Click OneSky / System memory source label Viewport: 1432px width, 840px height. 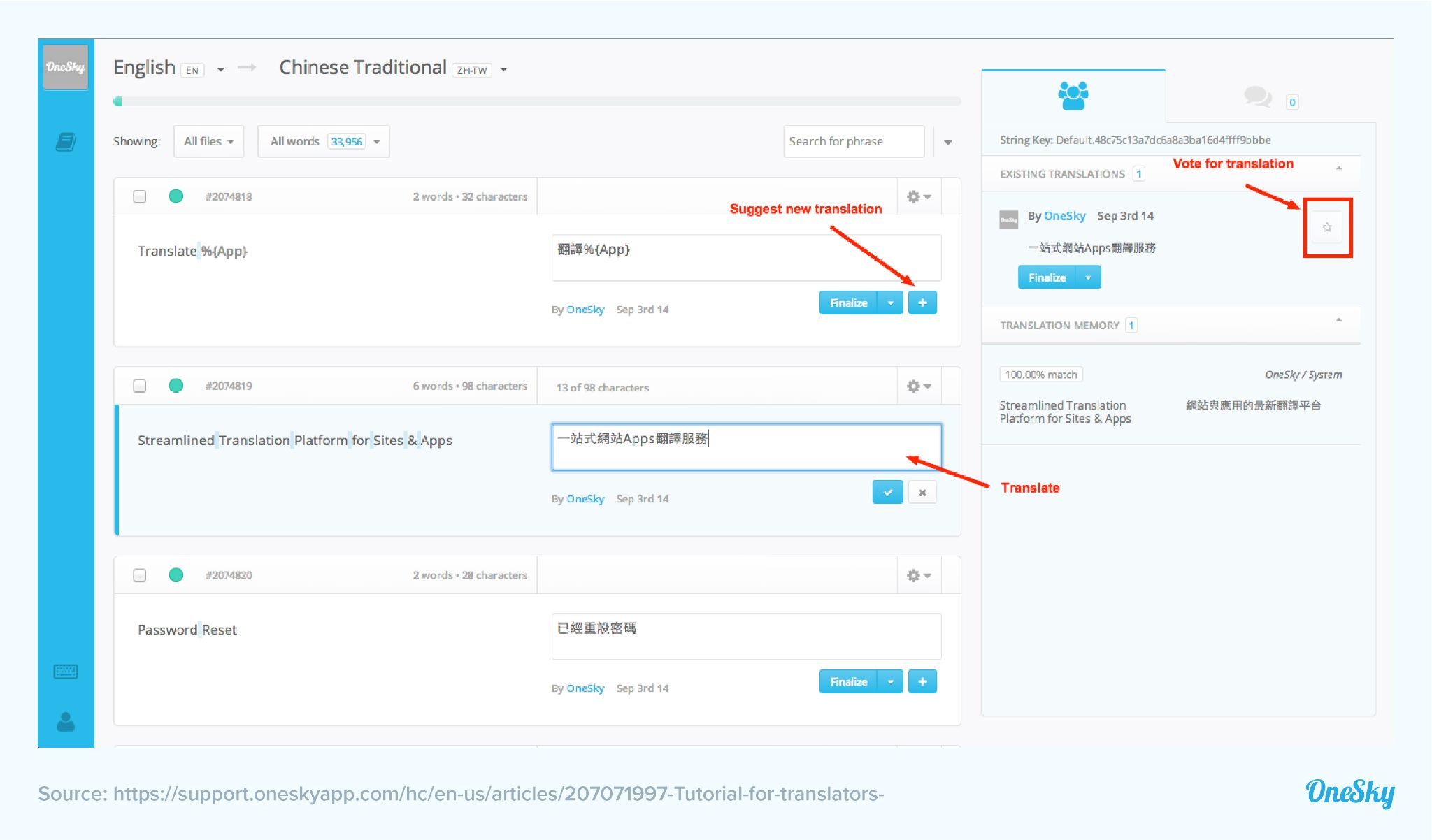click(1303, 375)
